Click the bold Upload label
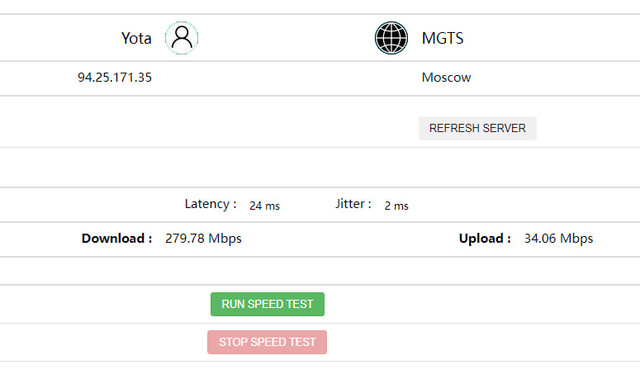 point(485,238)
